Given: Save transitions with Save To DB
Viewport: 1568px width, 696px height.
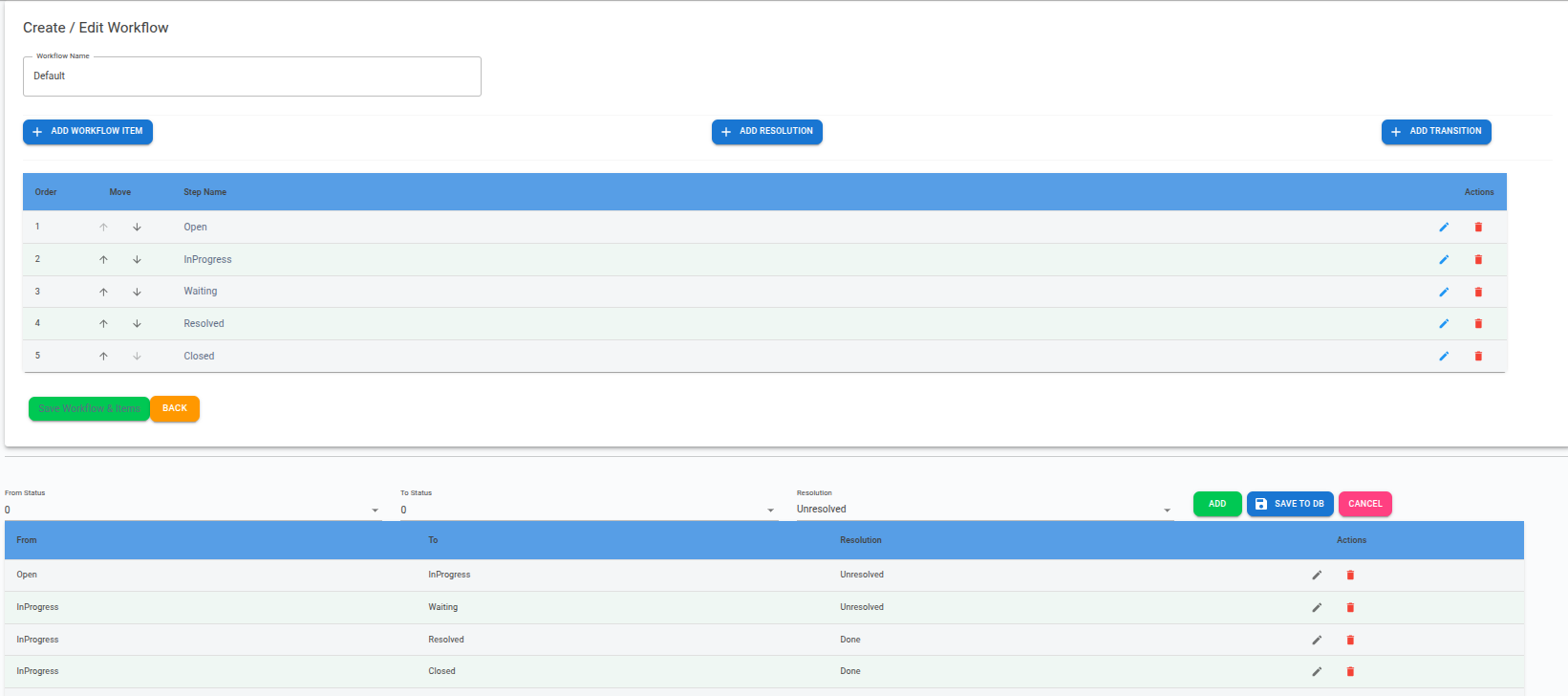Looking at the screenshot, I should point(1290,504).
